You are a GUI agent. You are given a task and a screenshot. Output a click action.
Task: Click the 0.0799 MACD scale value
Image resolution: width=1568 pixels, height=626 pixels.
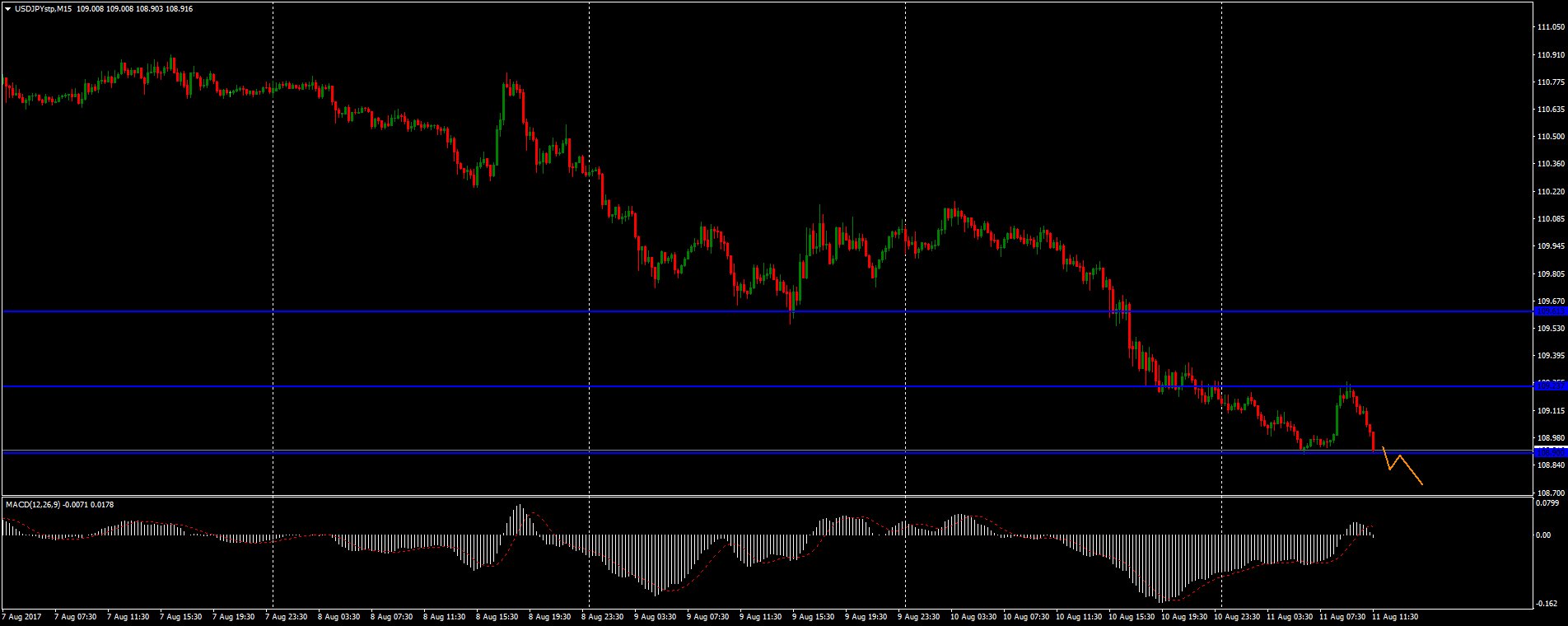(1550, 502)
